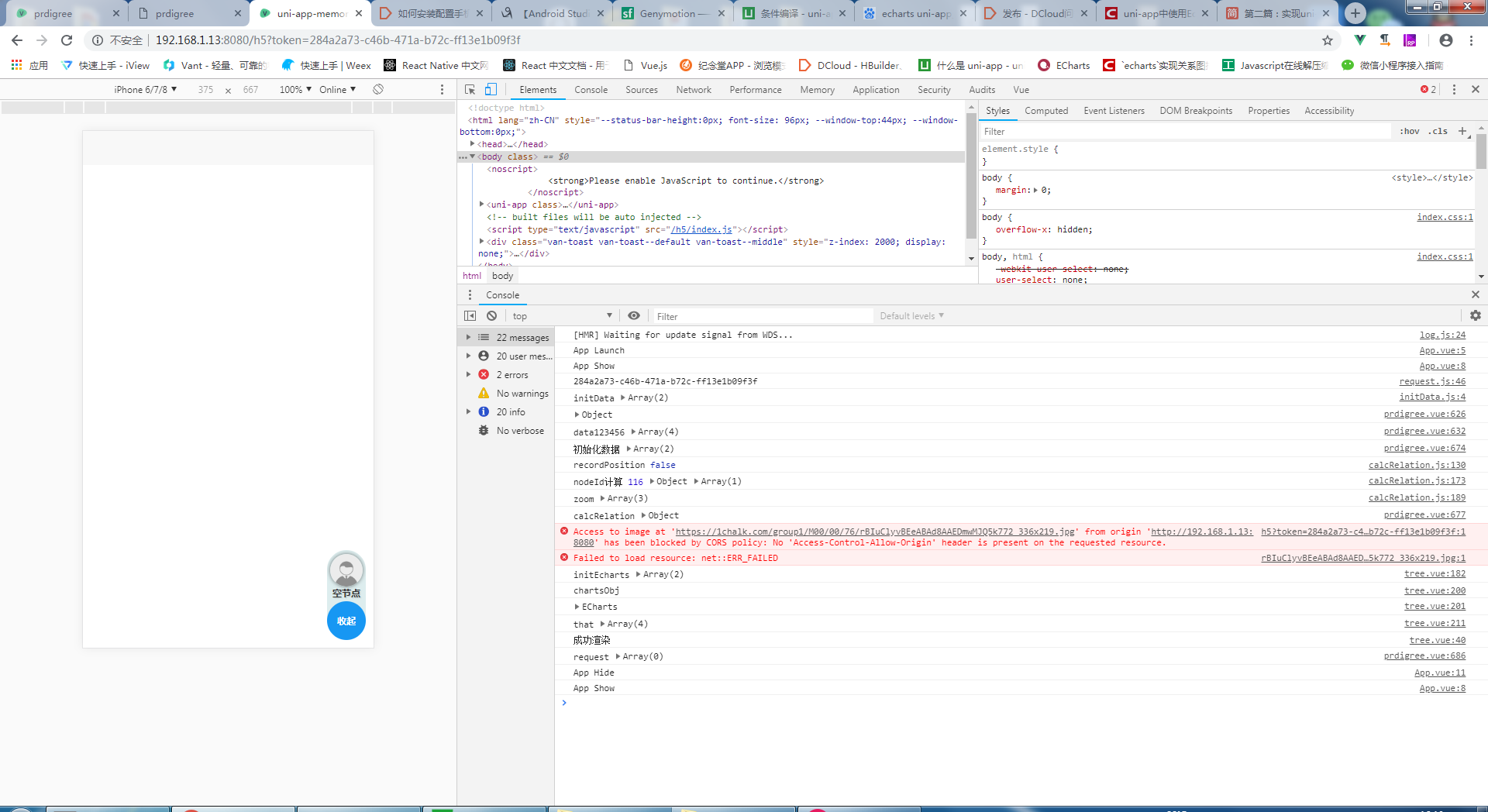
Task: Expand the 22 messages group
Action: (x=468, y=338)
